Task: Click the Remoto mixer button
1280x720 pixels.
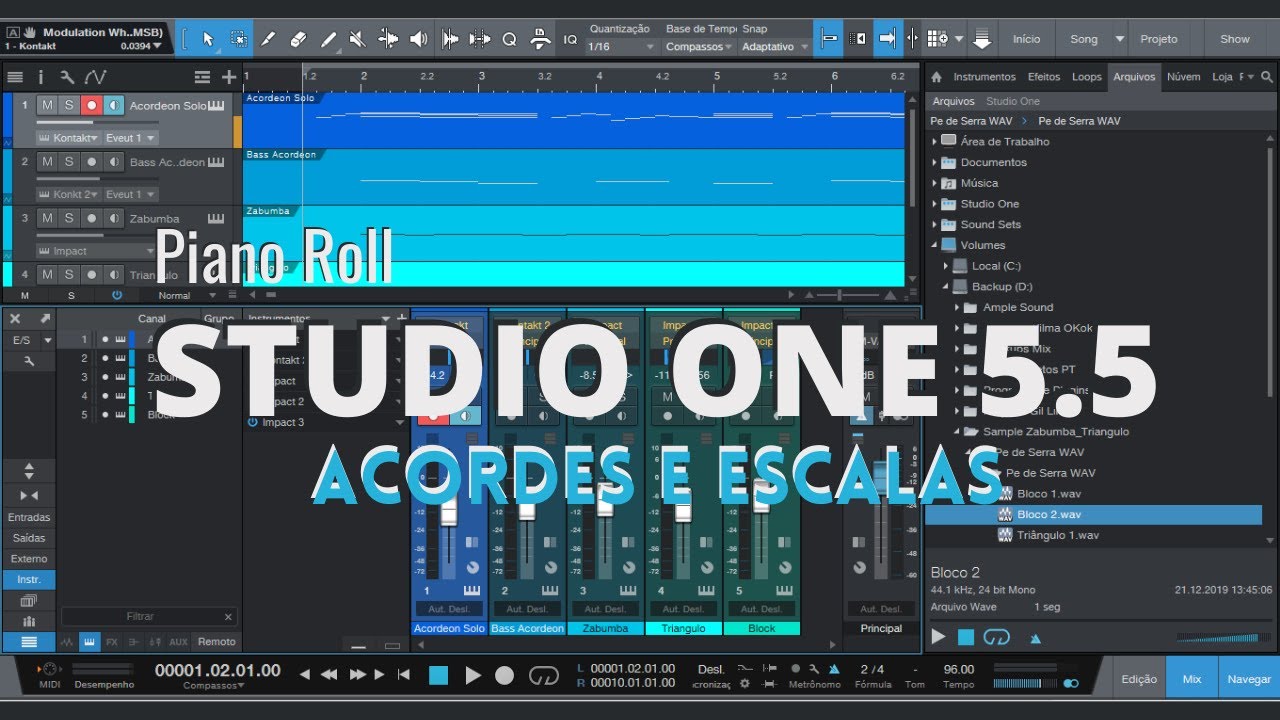Action: pyautogui.click(x=217, y=642)
